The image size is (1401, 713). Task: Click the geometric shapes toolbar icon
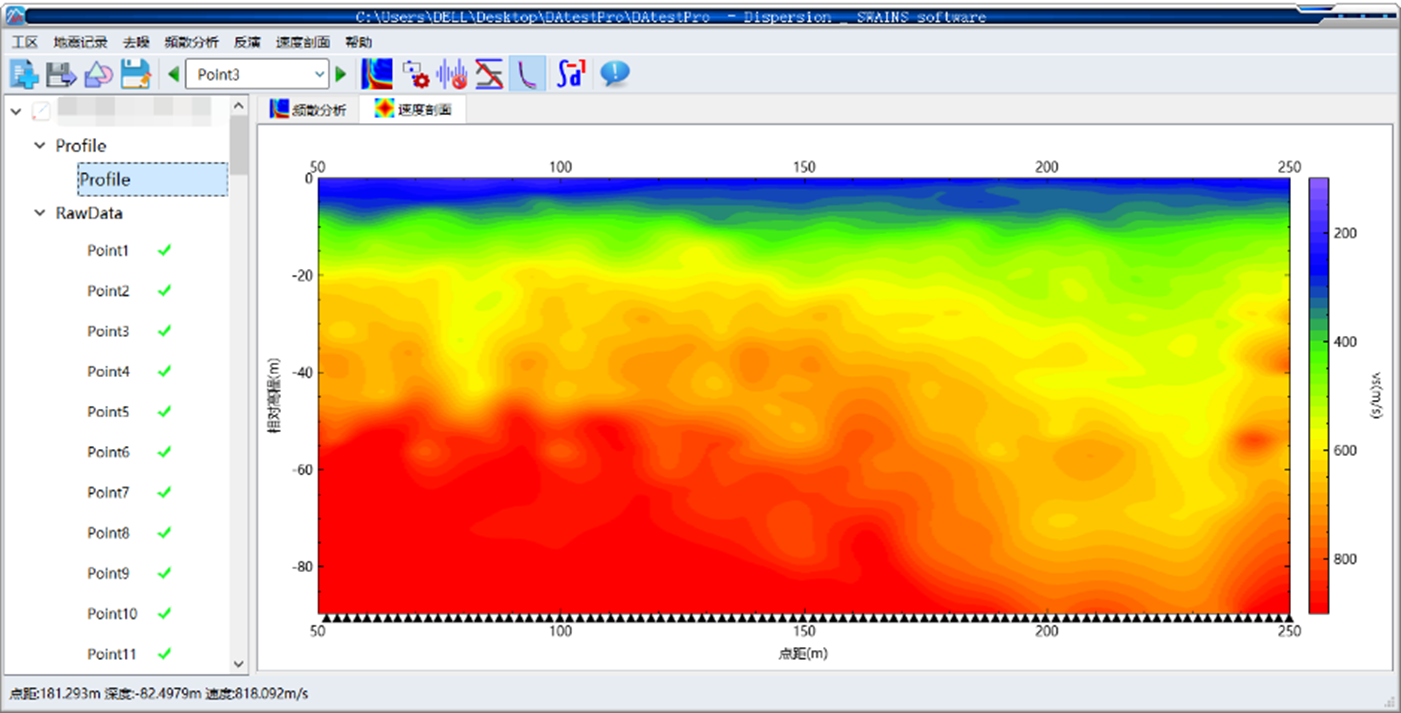pos(98,74)
